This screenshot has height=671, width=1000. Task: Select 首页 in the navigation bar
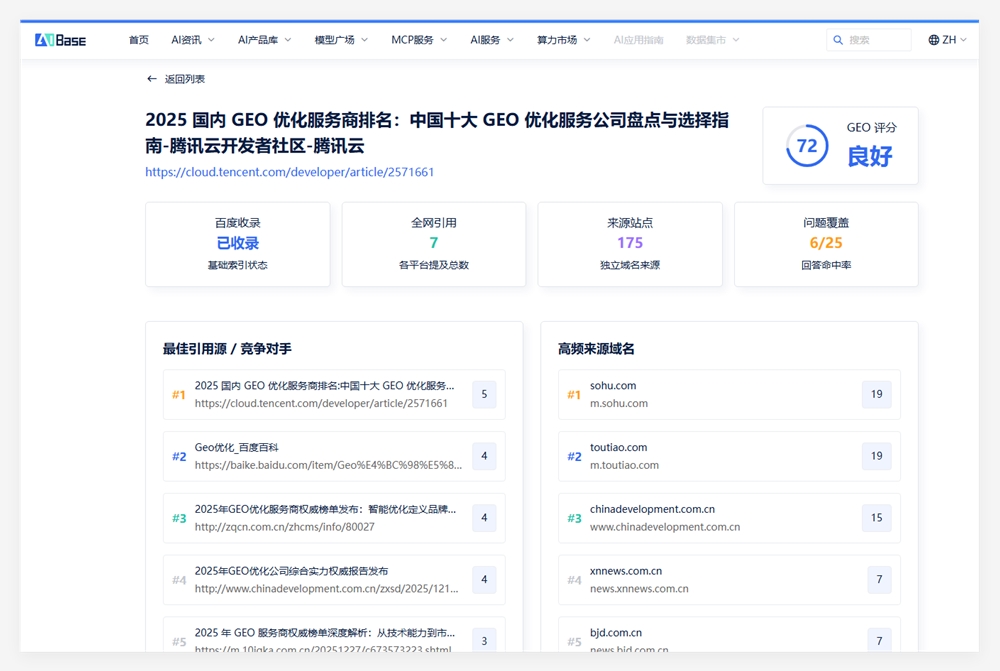pos(138,40)
